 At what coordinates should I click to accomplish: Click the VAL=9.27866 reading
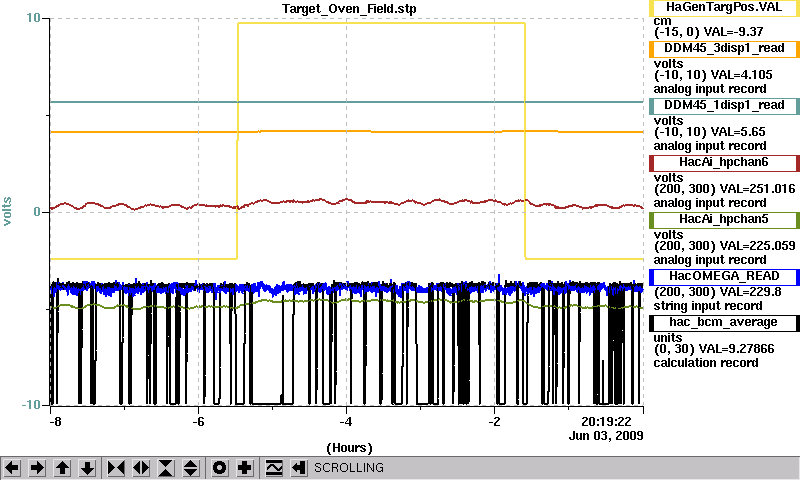pos(736,349)
